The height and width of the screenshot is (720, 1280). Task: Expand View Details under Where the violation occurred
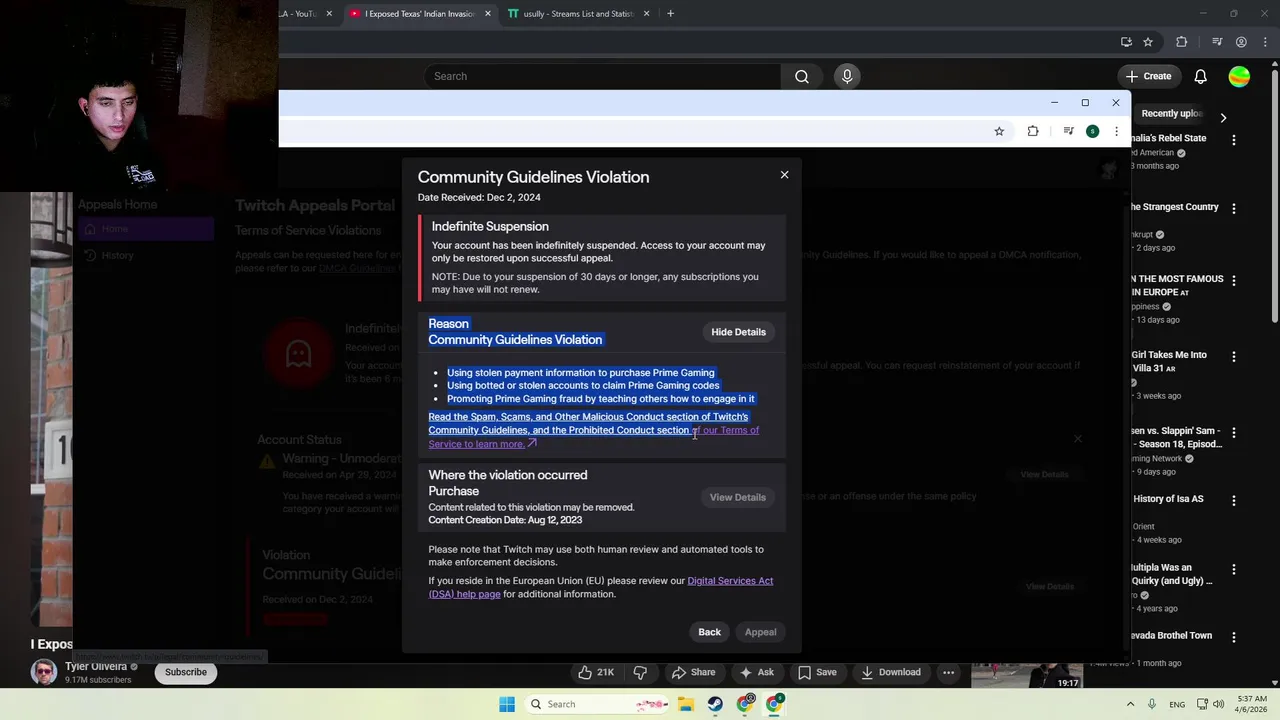pyautogui.click(x=737, y=497)
